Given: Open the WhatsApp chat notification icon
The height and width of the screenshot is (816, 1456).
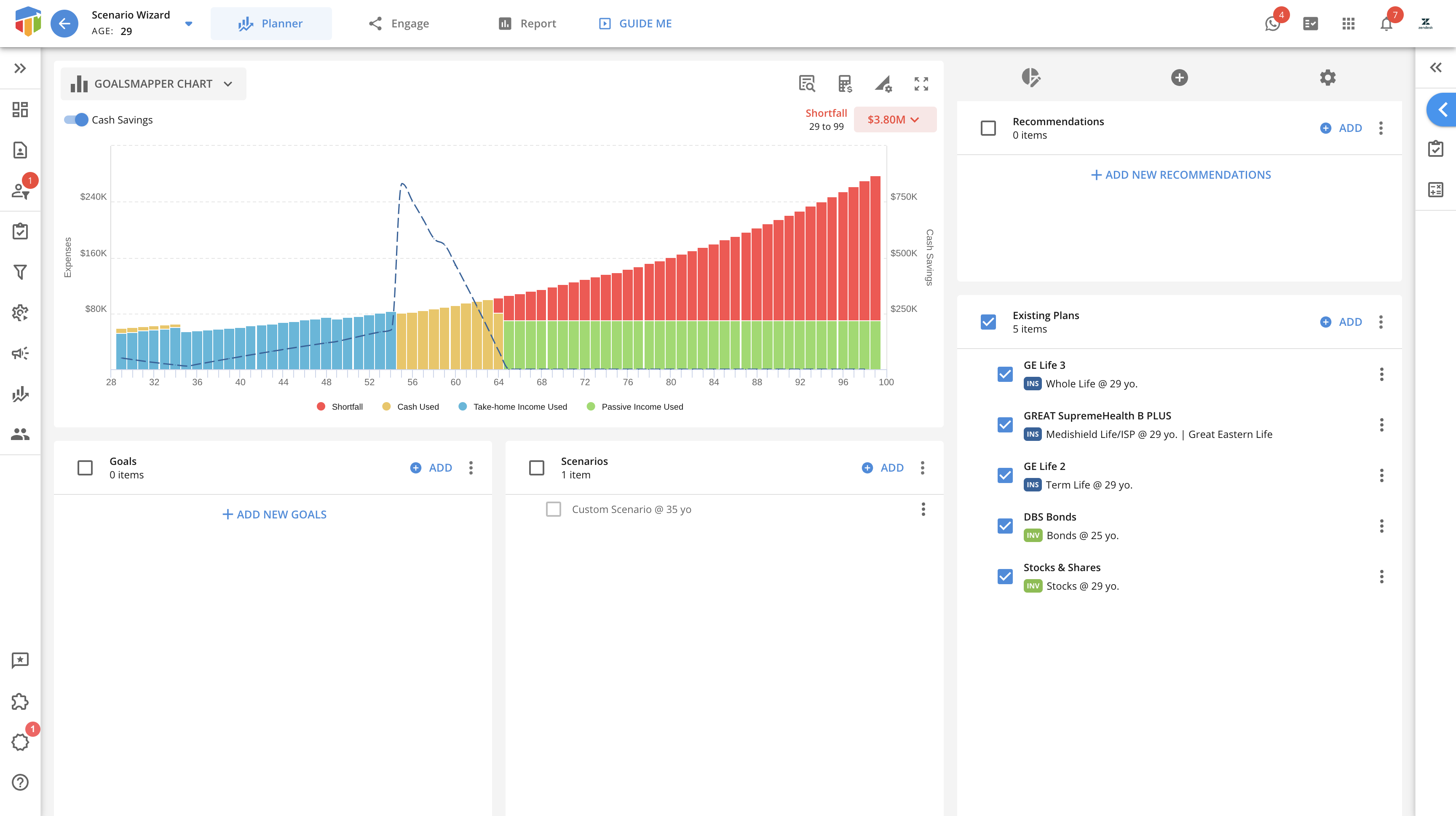Looking at the screenshot, I should coord(1272,24).
